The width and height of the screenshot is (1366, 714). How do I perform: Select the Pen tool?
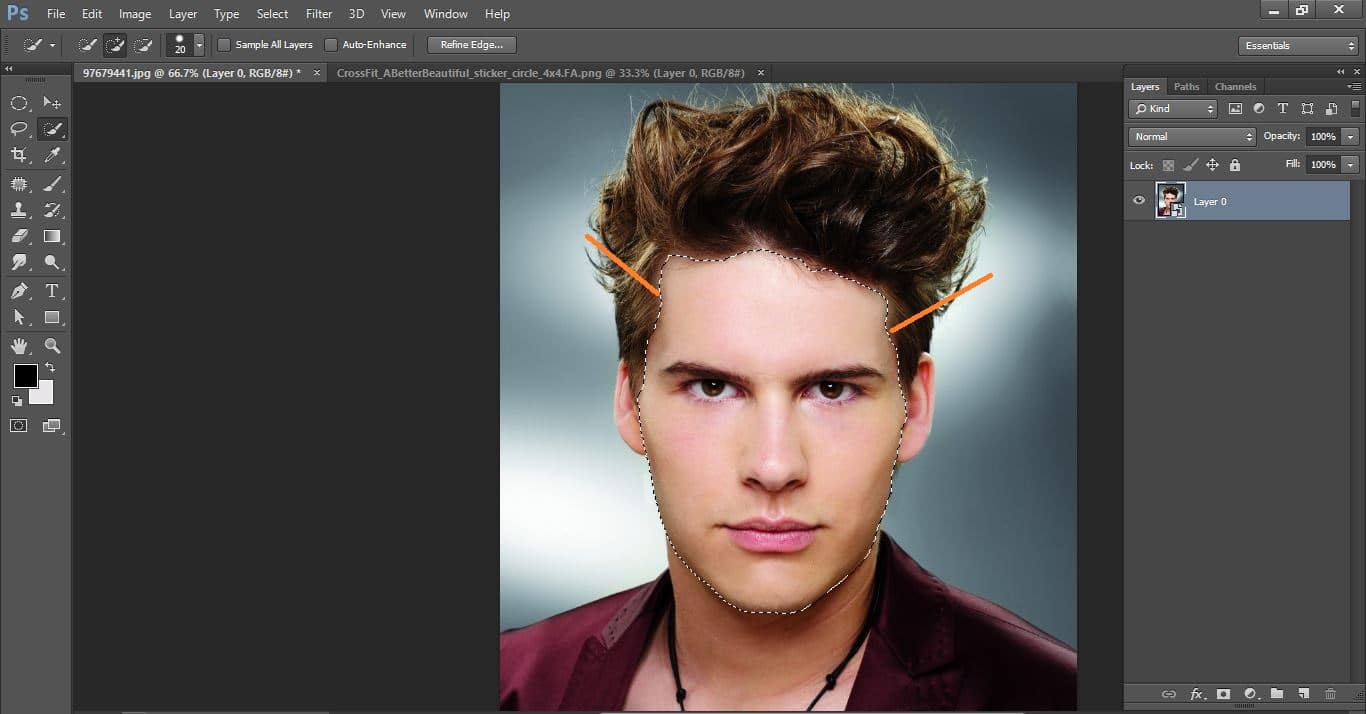pyautogui.click(x=20, y=291)
